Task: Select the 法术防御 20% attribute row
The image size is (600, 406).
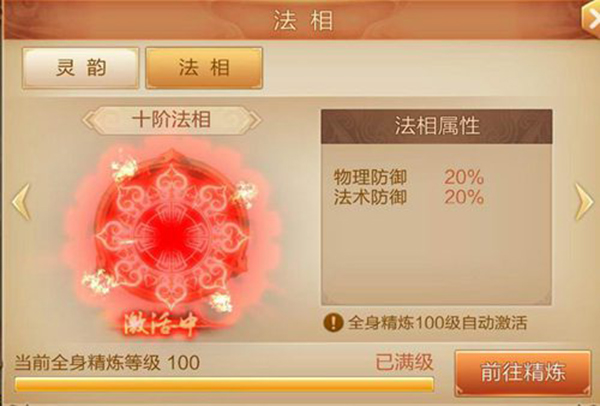Action: coord(409,197)
